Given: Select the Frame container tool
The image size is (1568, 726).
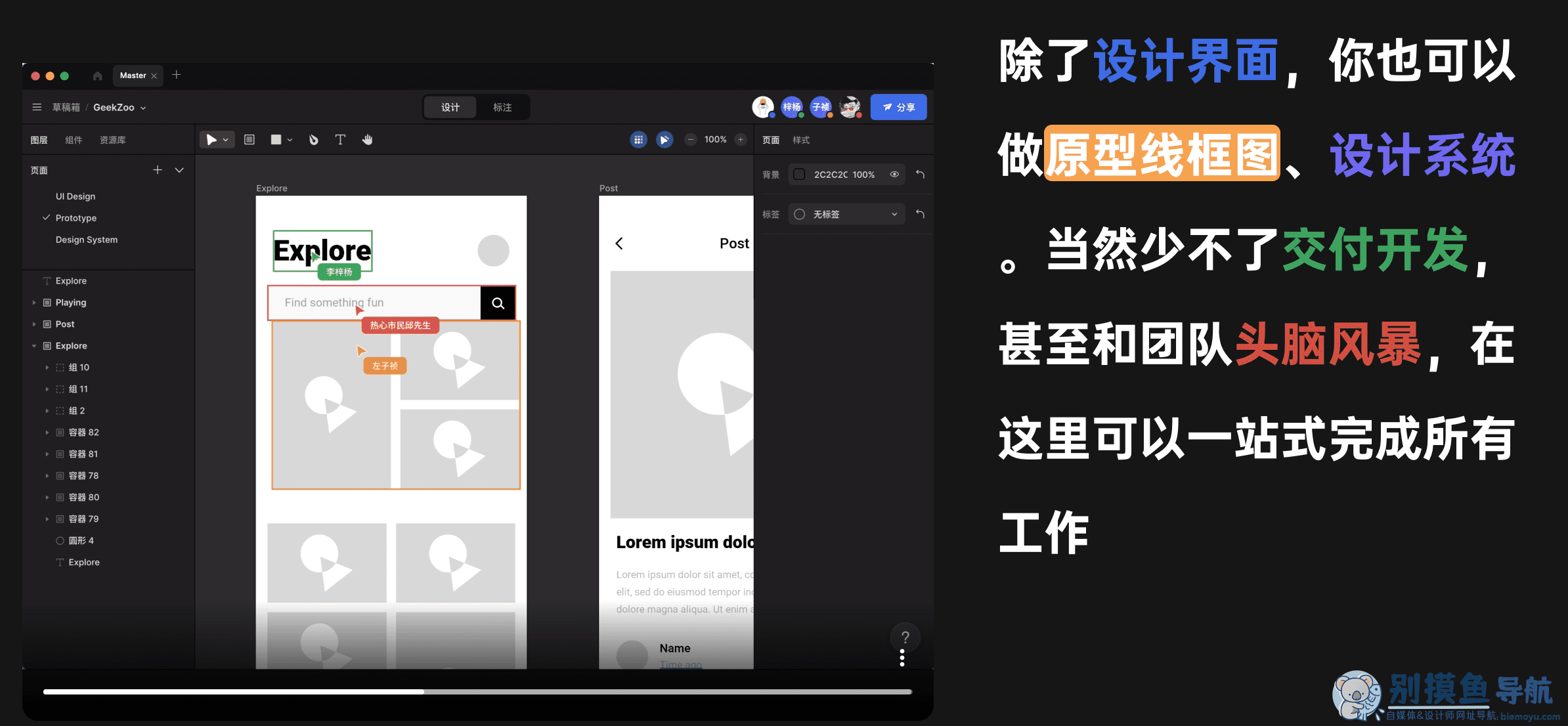Looking at the screenshot, I should point(250,139).
